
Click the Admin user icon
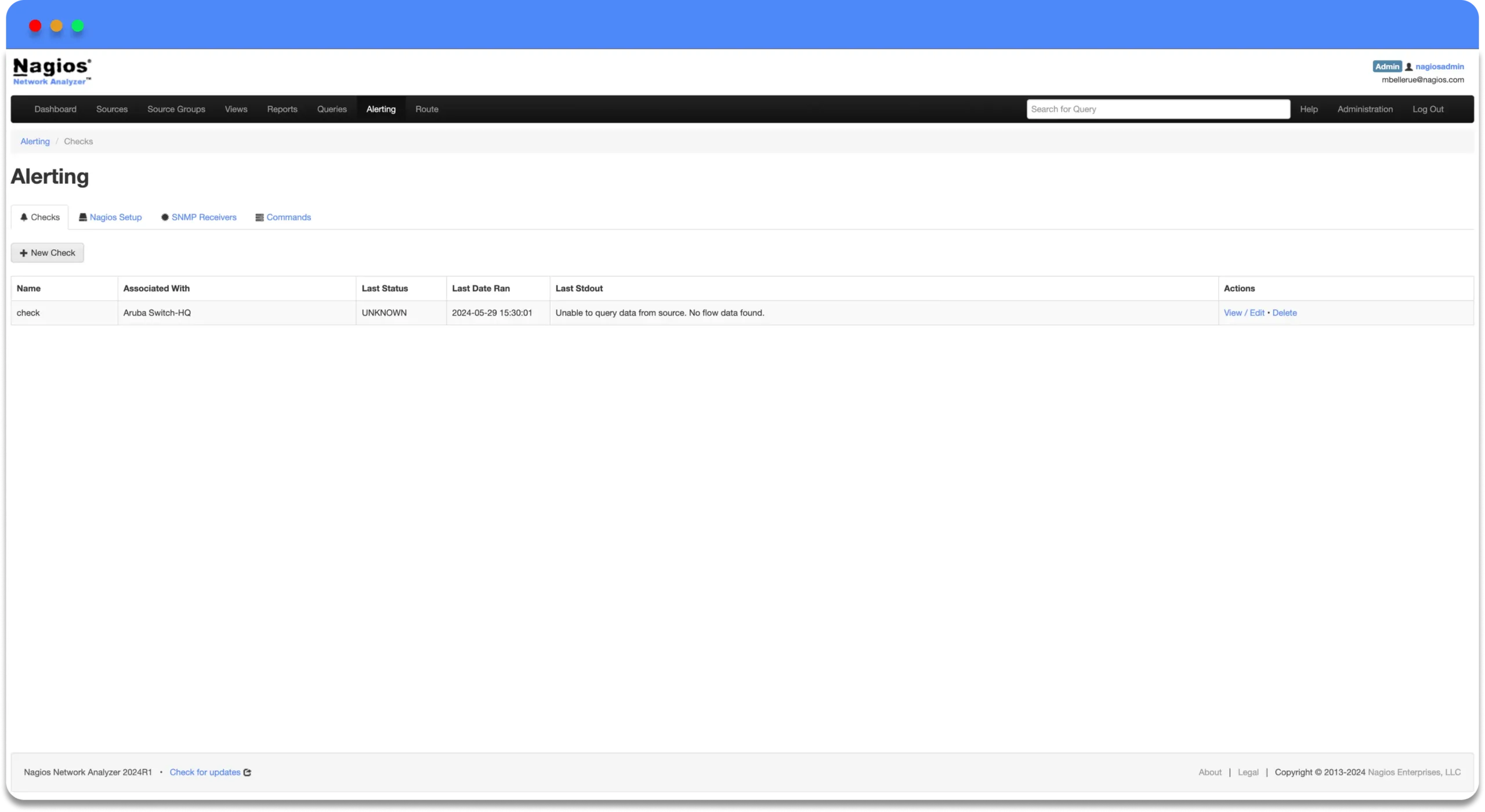[x=1409, y=66]
